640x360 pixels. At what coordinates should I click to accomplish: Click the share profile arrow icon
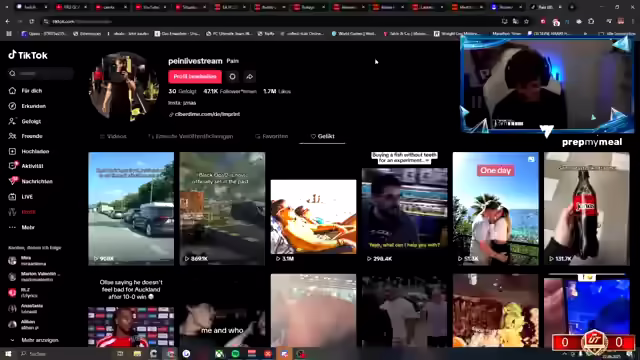[x=249, y=77]
